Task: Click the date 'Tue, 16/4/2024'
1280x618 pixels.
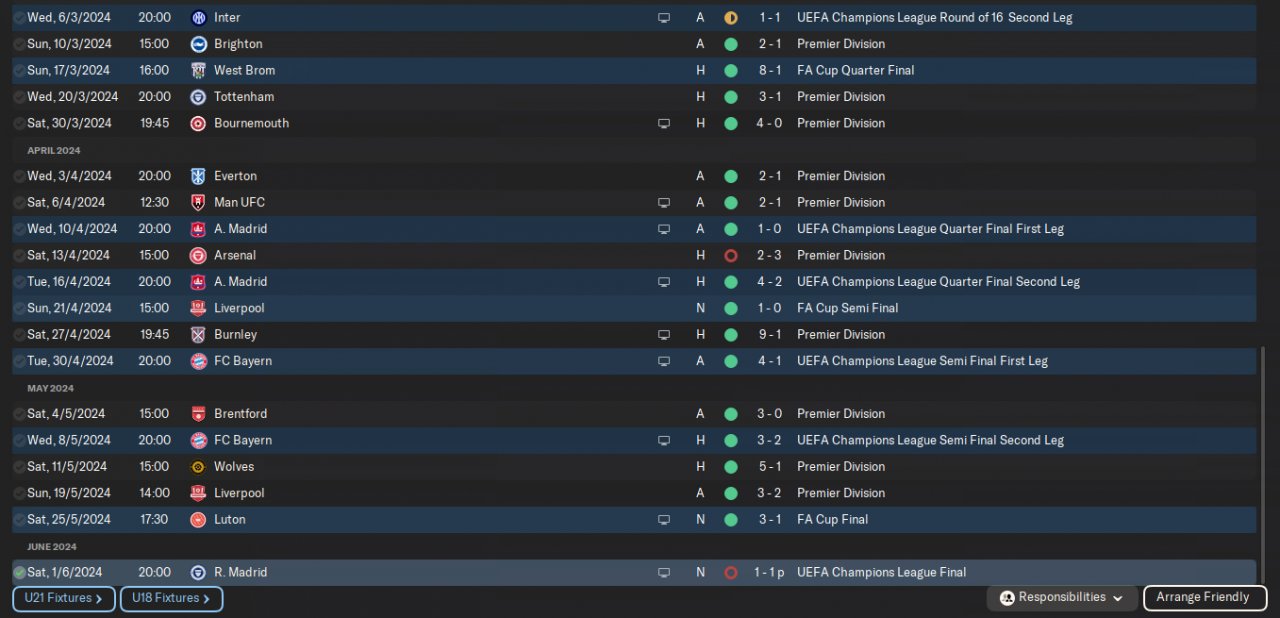Action: (x=70, y=282)
